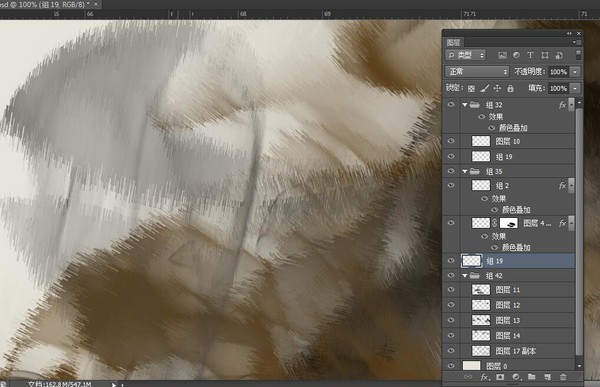Filter for shape layers icon
The image size is (600, 387).
point(545,55)
